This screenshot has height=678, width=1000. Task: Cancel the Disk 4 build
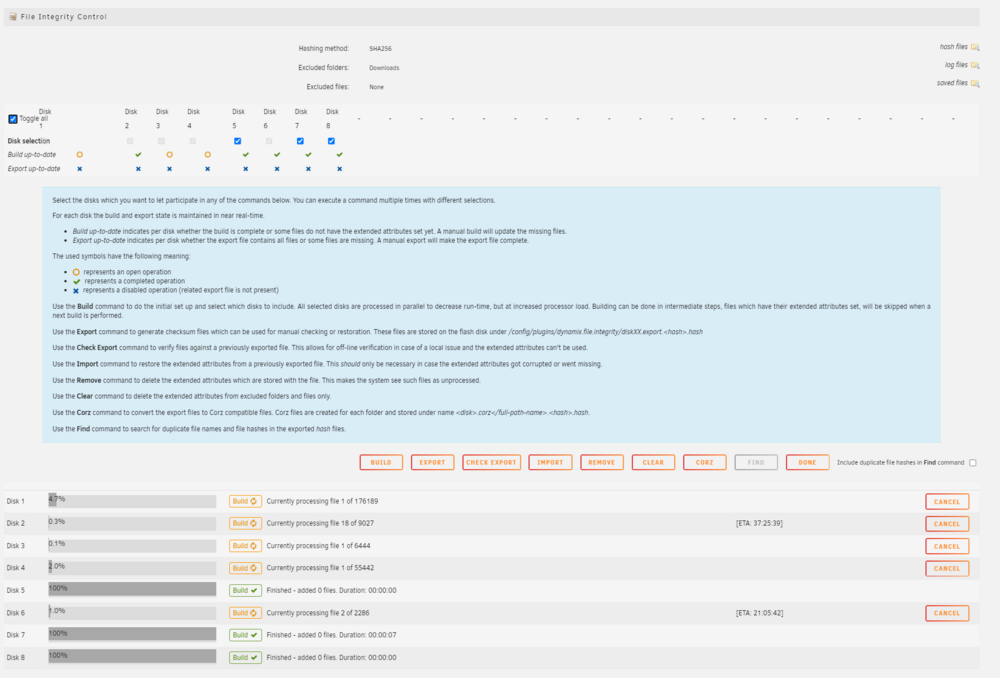click(947, 569)
